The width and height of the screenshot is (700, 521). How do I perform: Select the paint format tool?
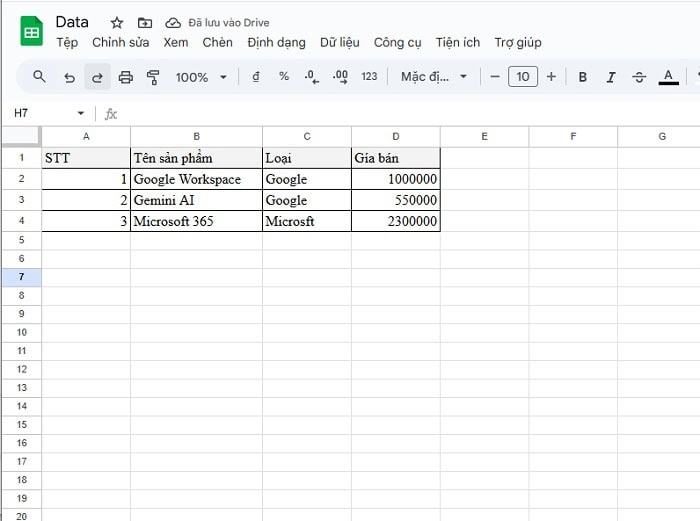153,77
